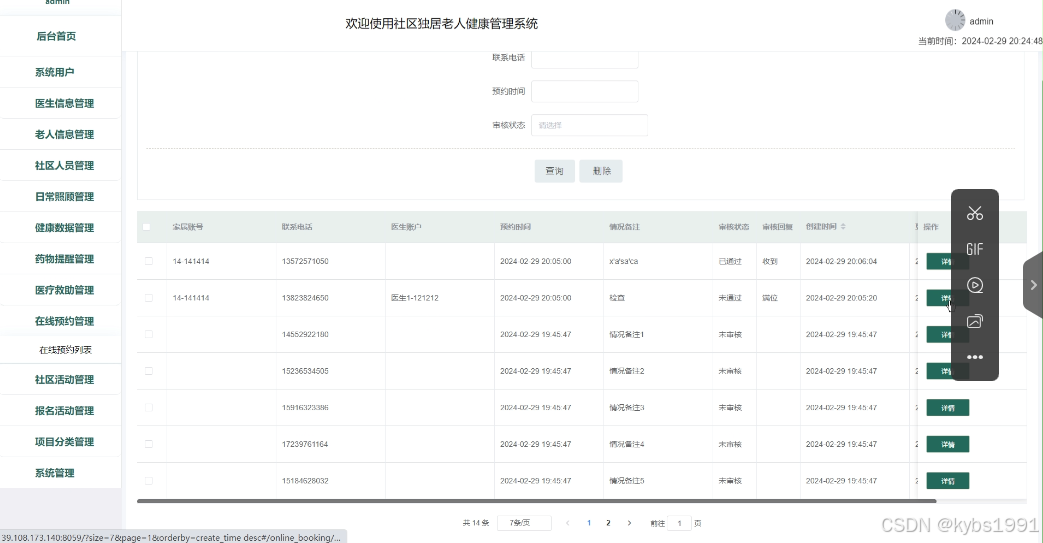This screenshot has width=1043, height=543.
Task: Click 已通过 status cell
Action: (x=730, y=262)
